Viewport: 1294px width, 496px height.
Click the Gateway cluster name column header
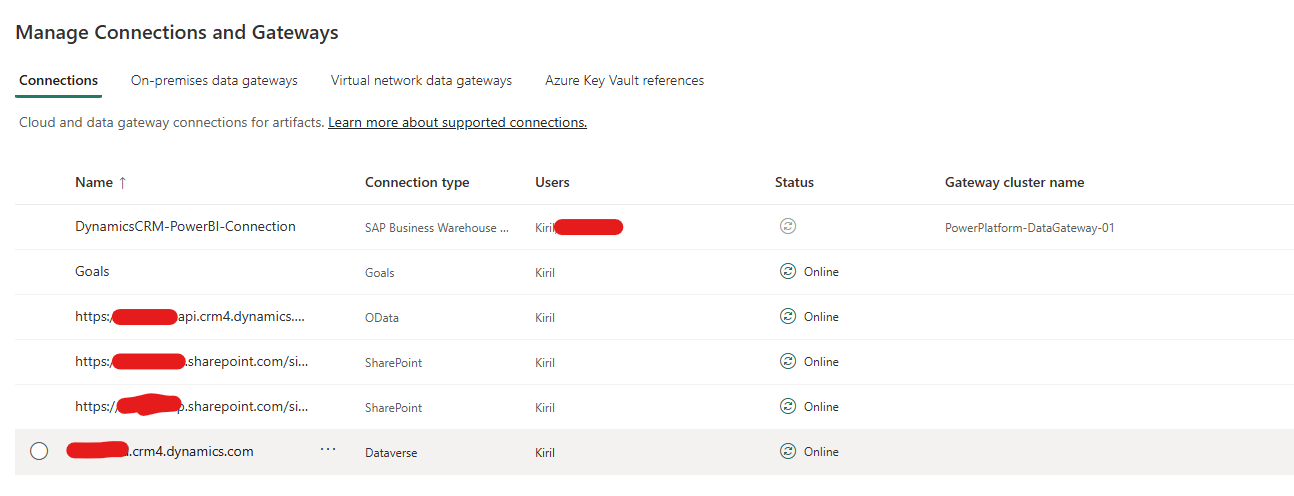[1014, 183]
